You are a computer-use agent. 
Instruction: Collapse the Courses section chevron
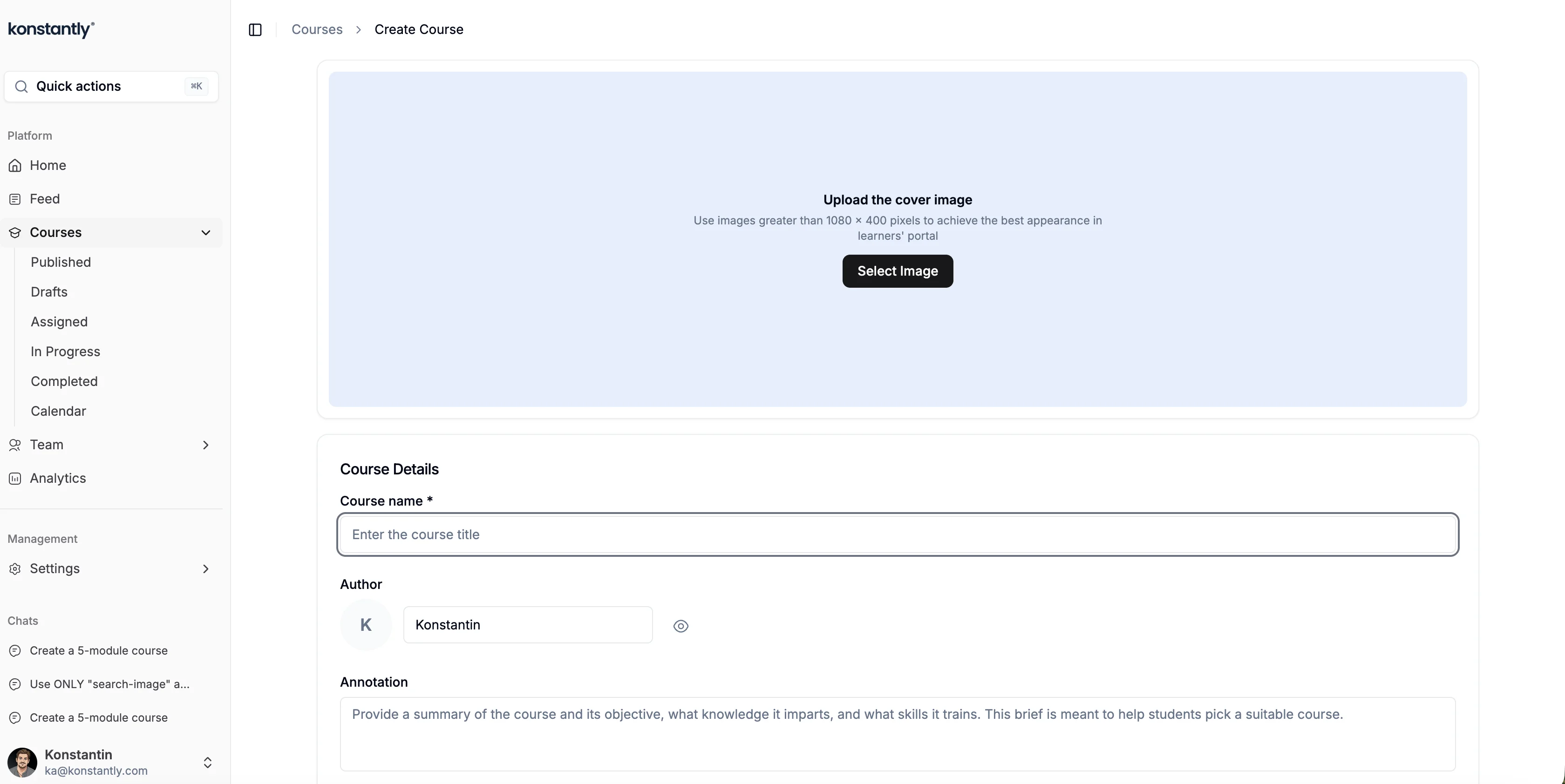[206, 233]
